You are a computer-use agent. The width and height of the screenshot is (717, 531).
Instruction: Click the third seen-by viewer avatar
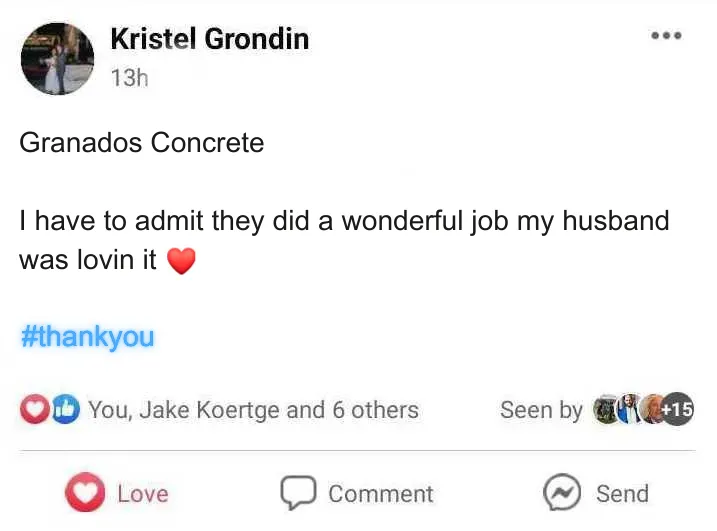click(x=652, y=409)
